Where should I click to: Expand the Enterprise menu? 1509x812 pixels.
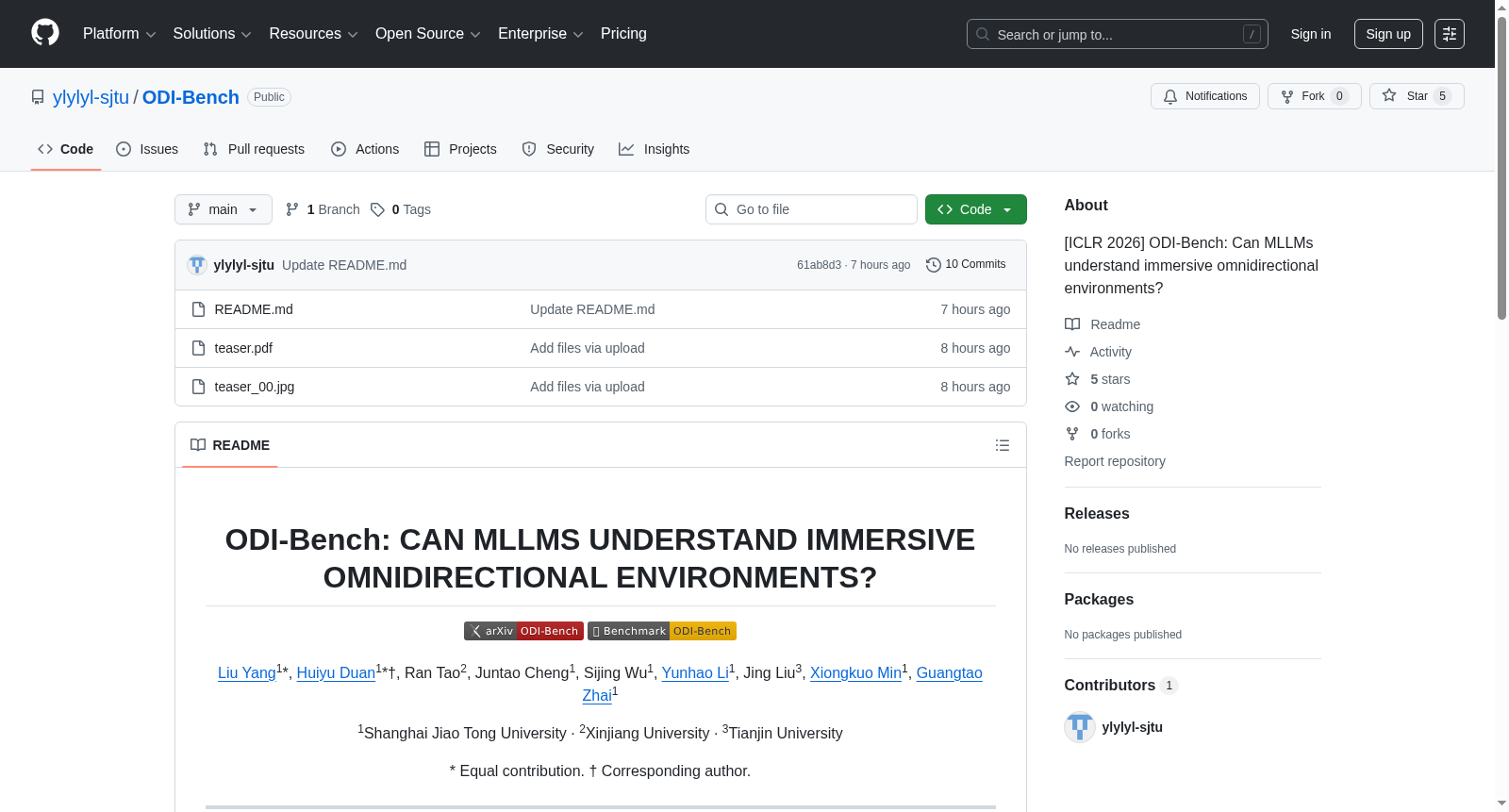coord(540,34)
